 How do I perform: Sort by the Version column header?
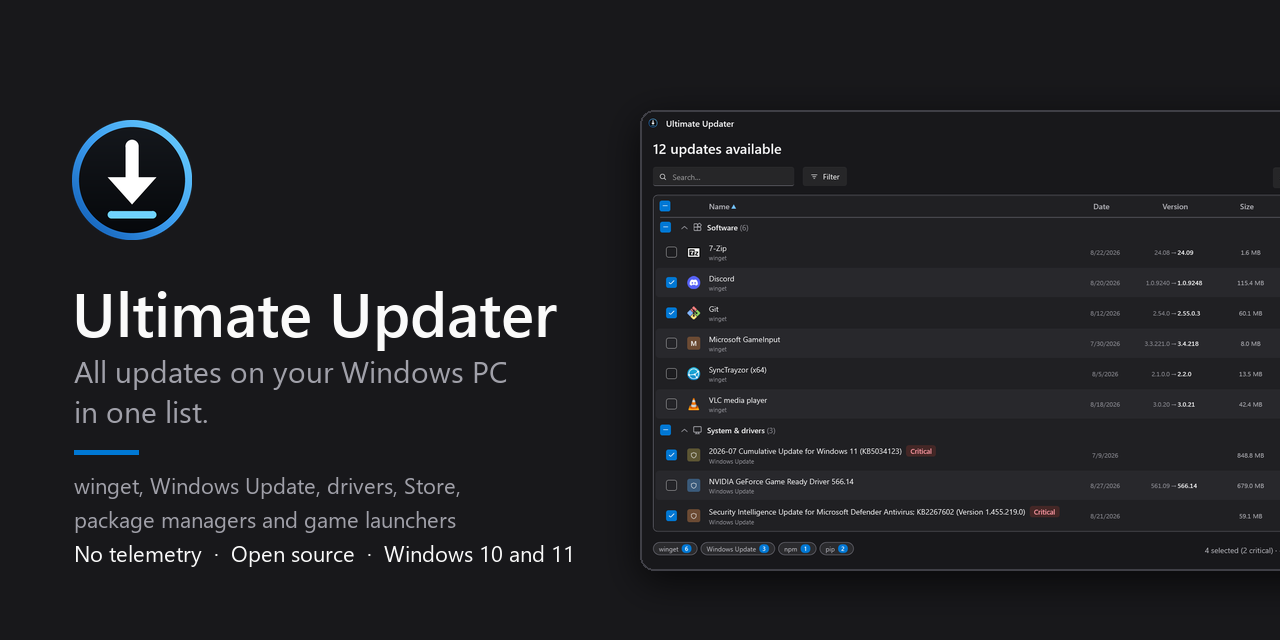(1175, 207)
